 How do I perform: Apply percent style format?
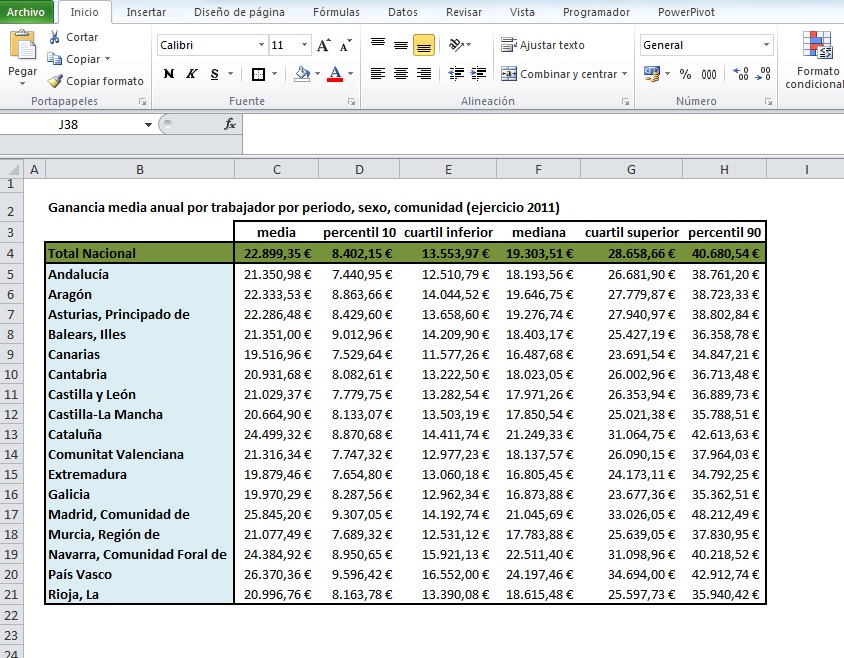coord(685,74)
